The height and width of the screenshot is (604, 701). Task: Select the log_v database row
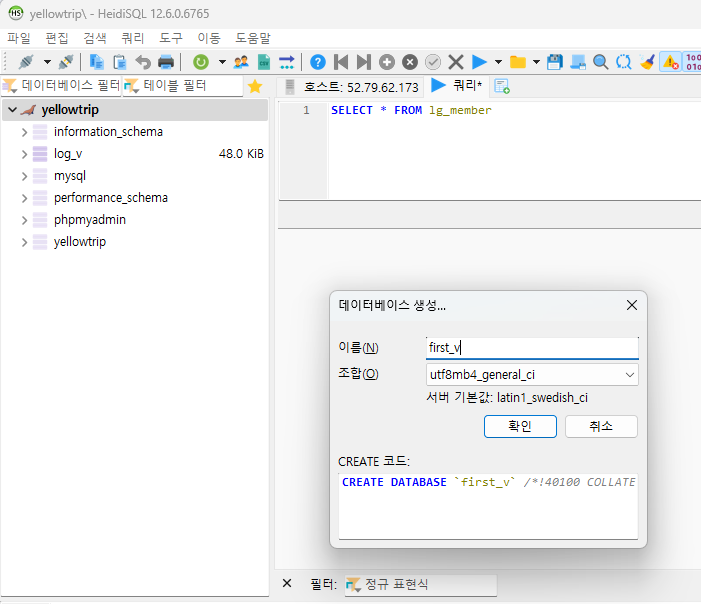coord(135,154)
